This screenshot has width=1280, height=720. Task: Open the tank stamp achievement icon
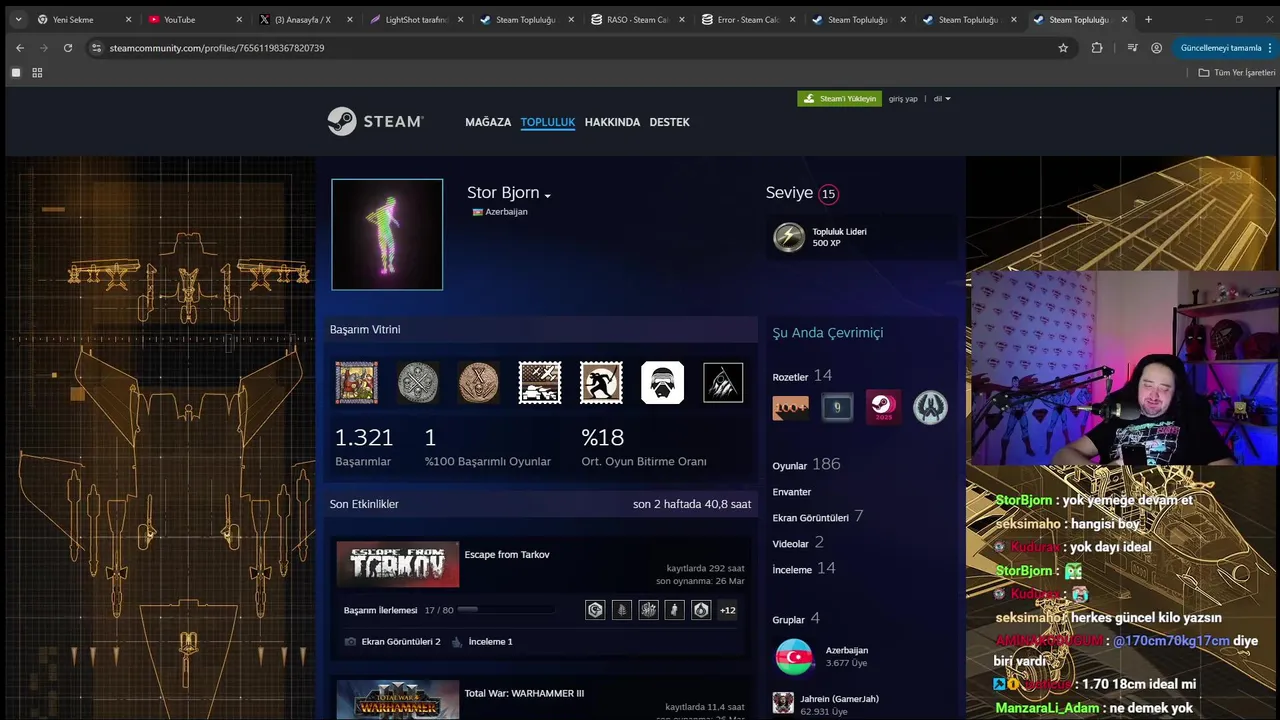(x=540, y=382)
